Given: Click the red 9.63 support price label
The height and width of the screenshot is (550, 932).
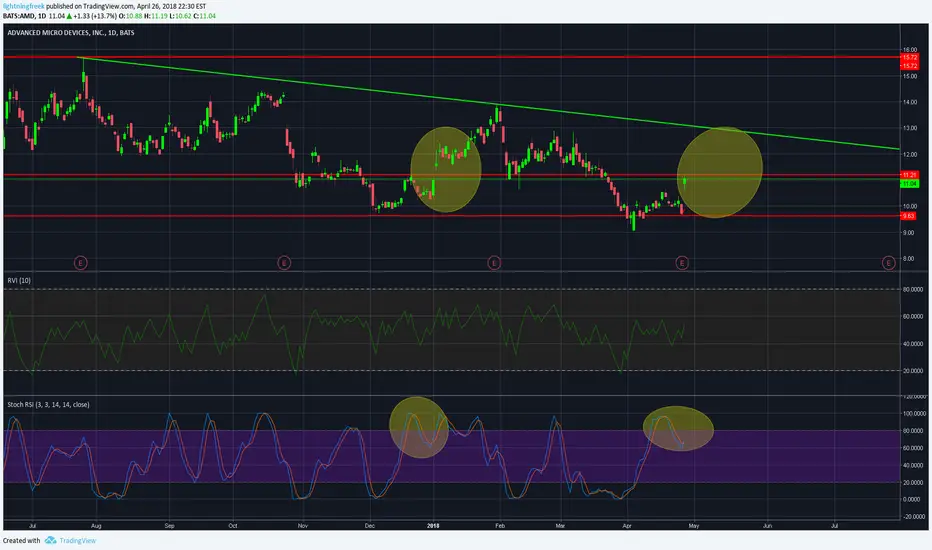Looking at the screenshot, I should click(908, 216).
